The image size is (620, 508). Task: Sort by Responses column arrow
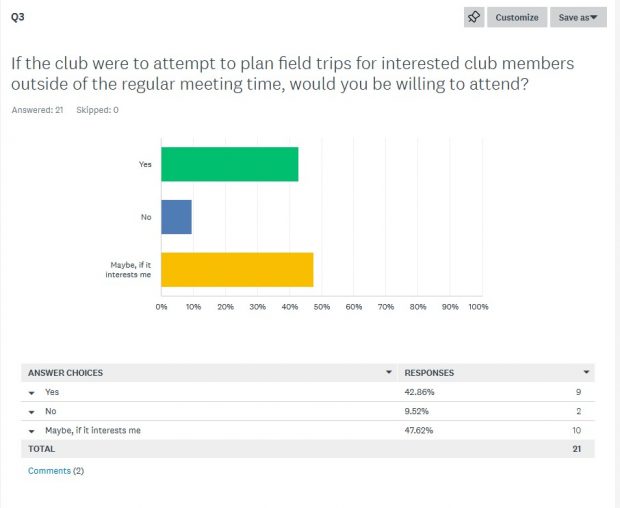click(x=586, y=373)
